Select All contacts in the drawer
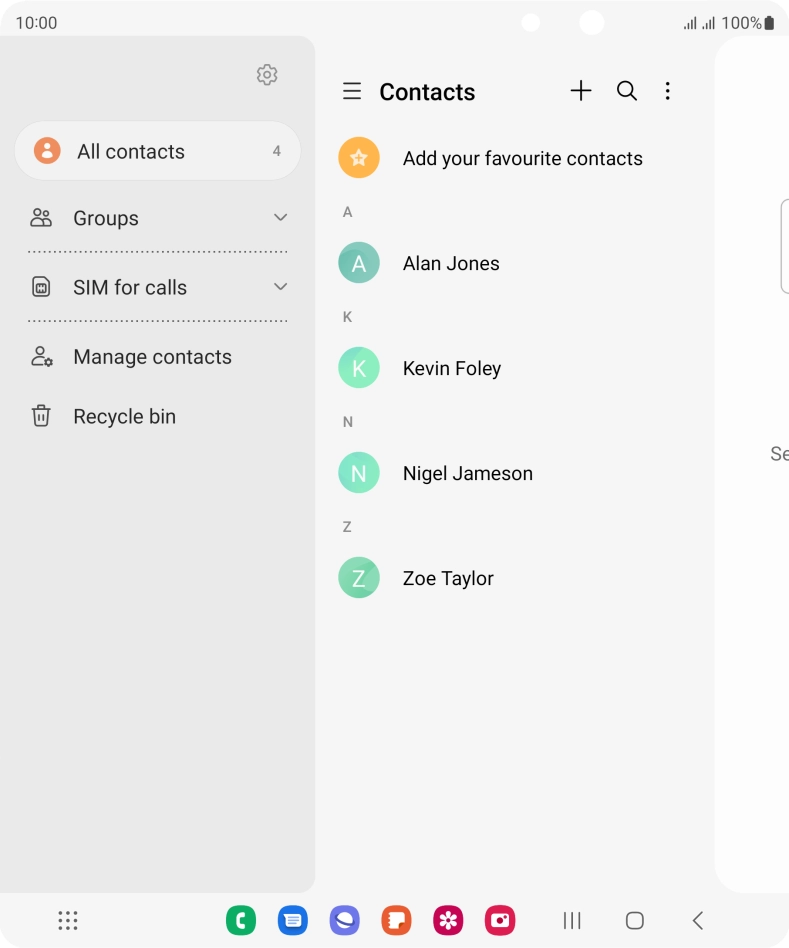 point(158,151)
